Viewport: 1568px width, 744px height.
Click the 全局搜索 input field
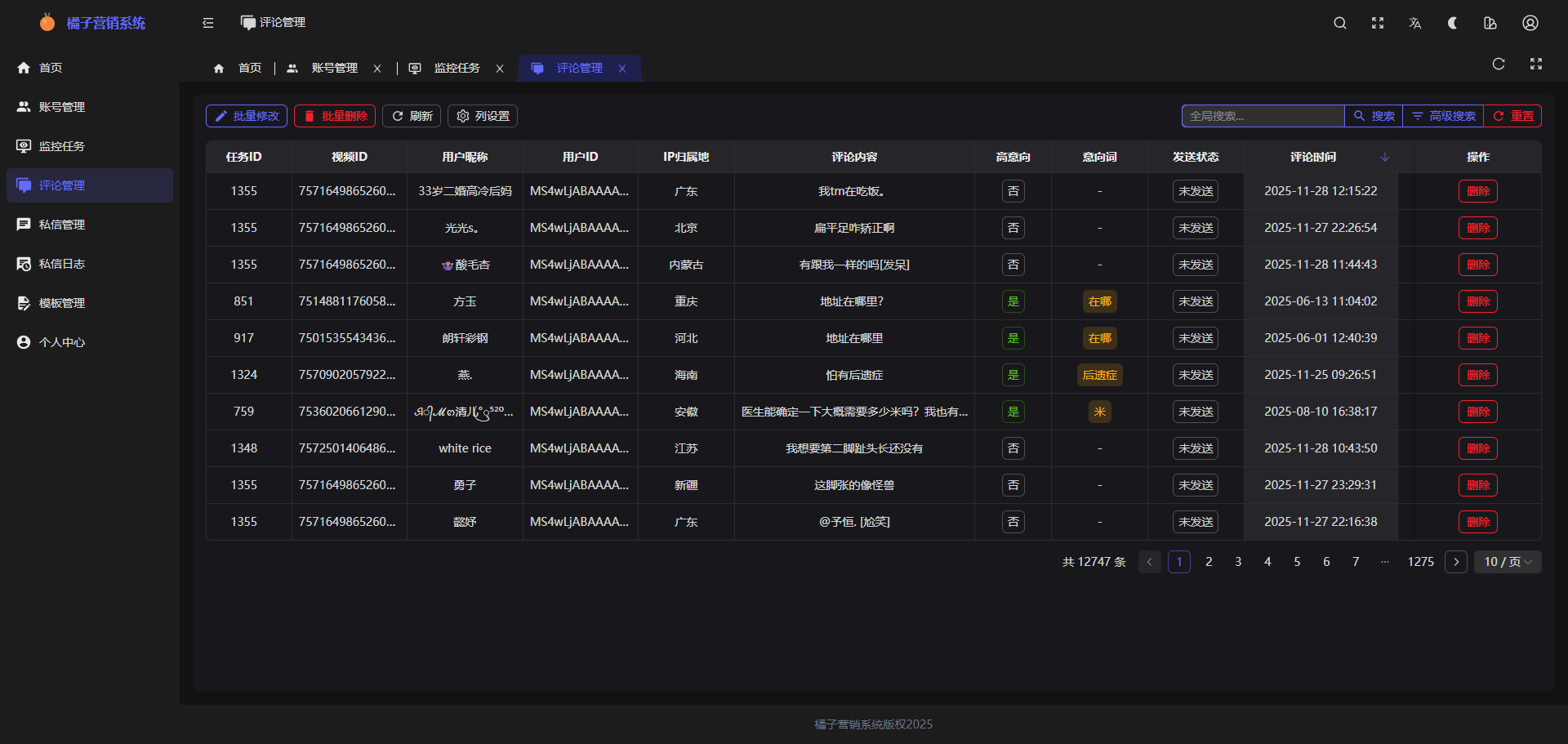click(x=1263, y=116)
